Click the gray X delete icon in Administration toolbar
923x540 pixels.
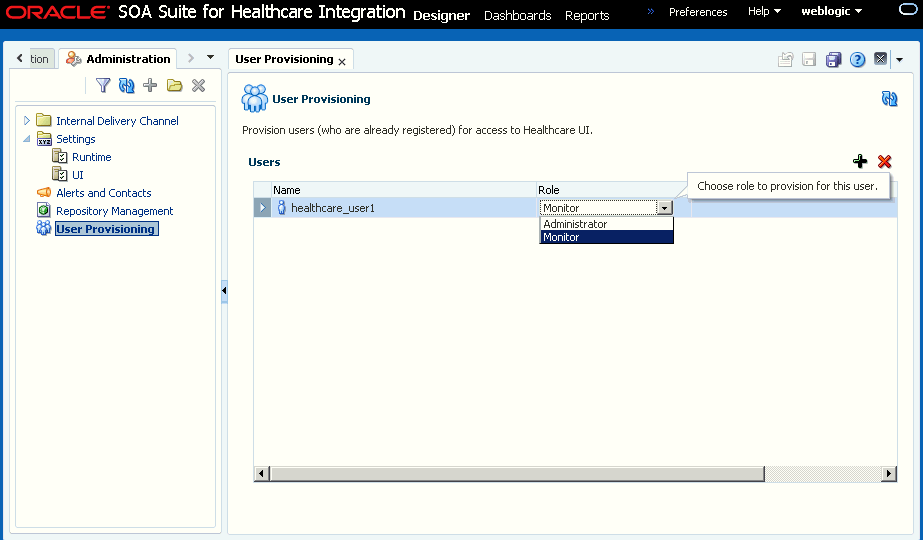198,85
